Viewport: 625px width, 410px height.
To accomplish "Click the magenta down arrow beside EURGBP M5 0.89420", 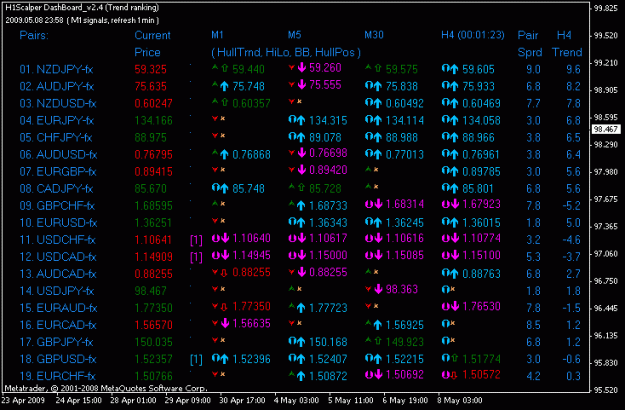I will pos(302,170).
